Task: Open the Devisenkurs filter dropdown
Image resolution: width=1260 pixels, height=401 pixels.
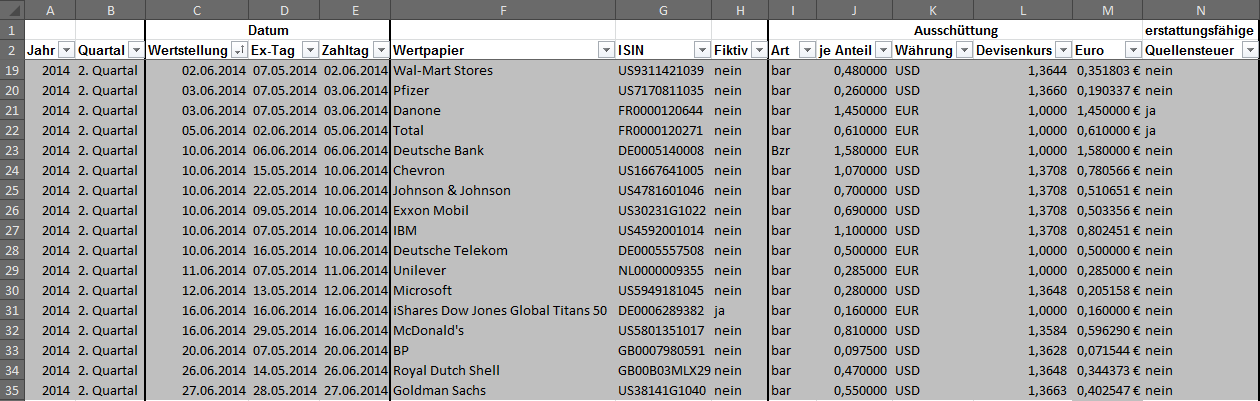Action: point(1062,50)
